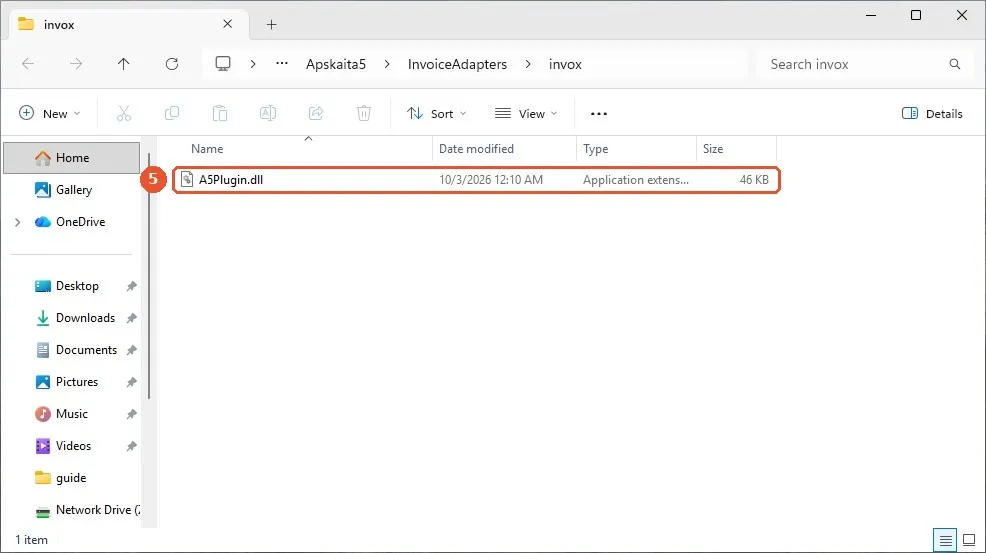Screen dimensions: 986x553
Task: Expand hidden breadcrumb path ellipsis
Action: 282,64
